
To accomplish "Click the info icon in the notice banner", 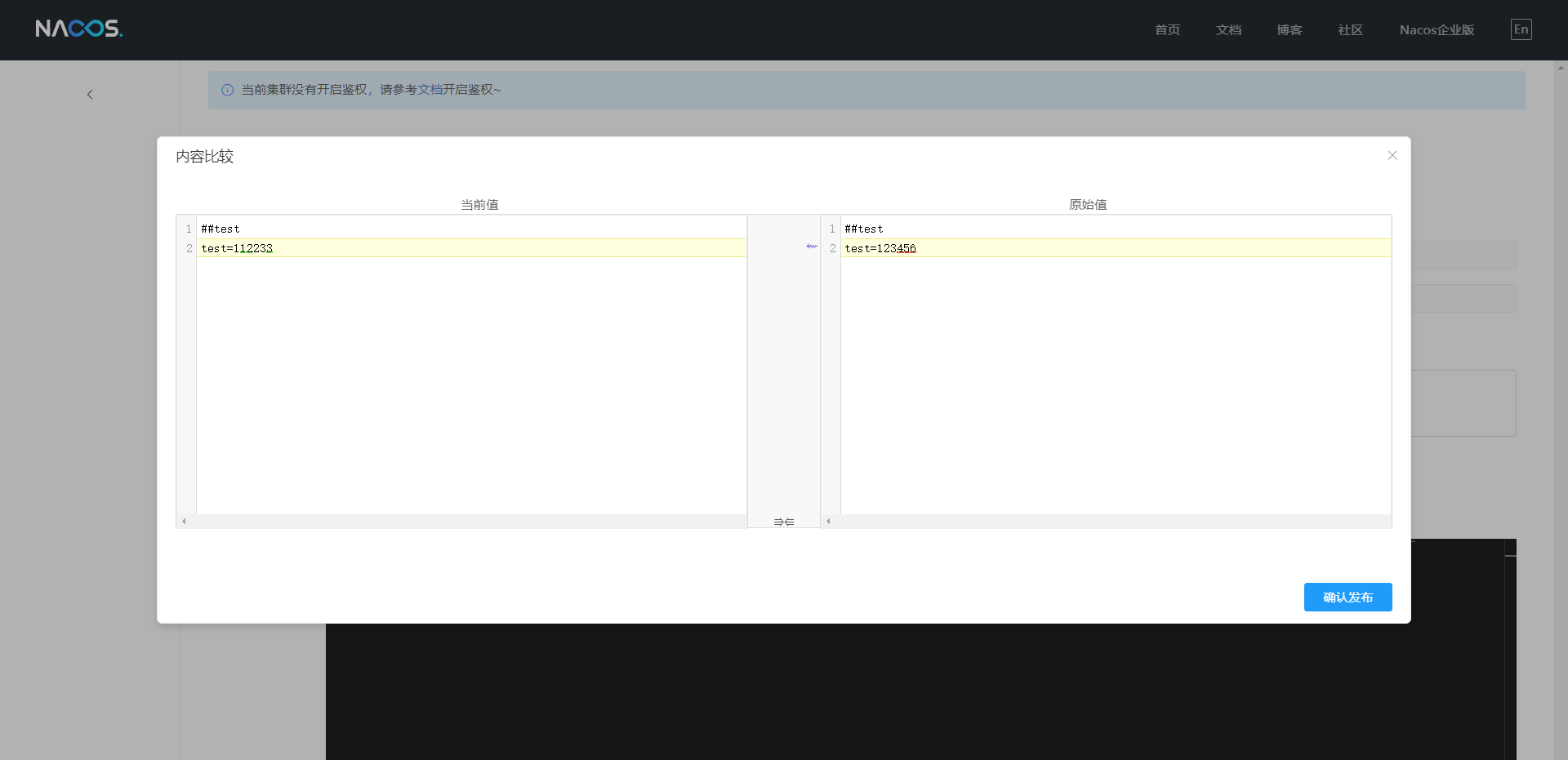I will (x=227, y=90).
